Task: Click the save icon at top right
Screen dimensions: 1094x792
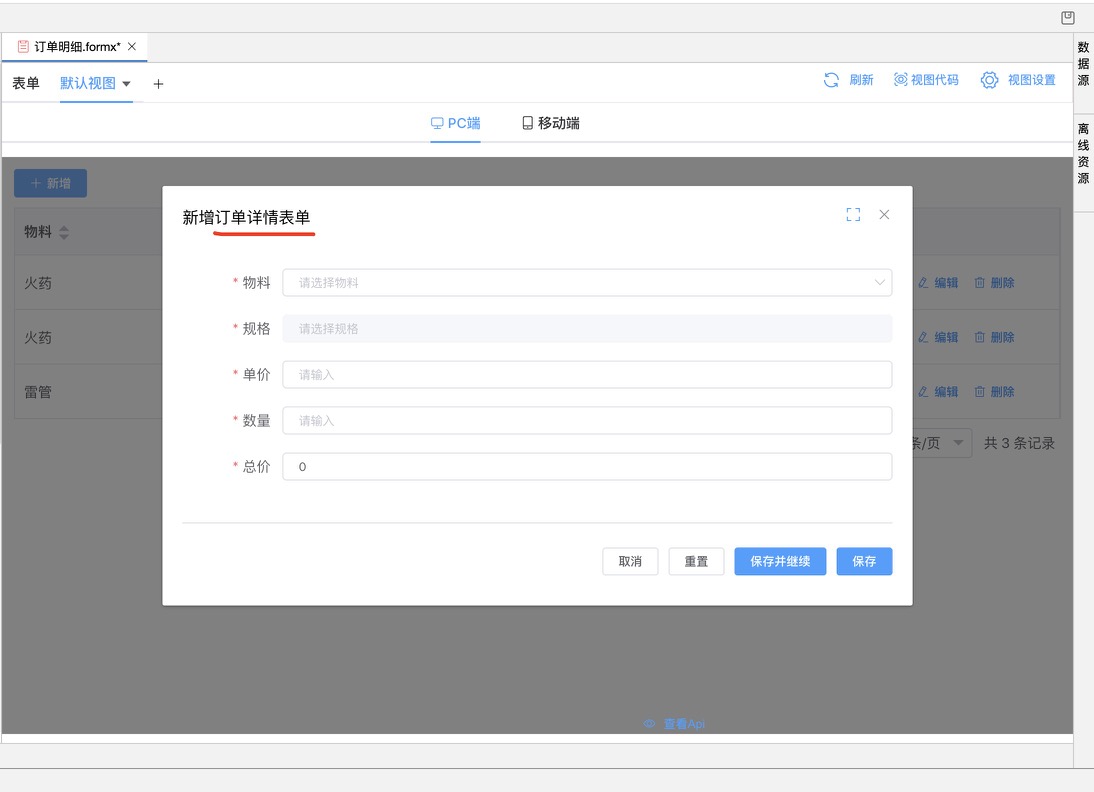Action: pos(1068,17)
